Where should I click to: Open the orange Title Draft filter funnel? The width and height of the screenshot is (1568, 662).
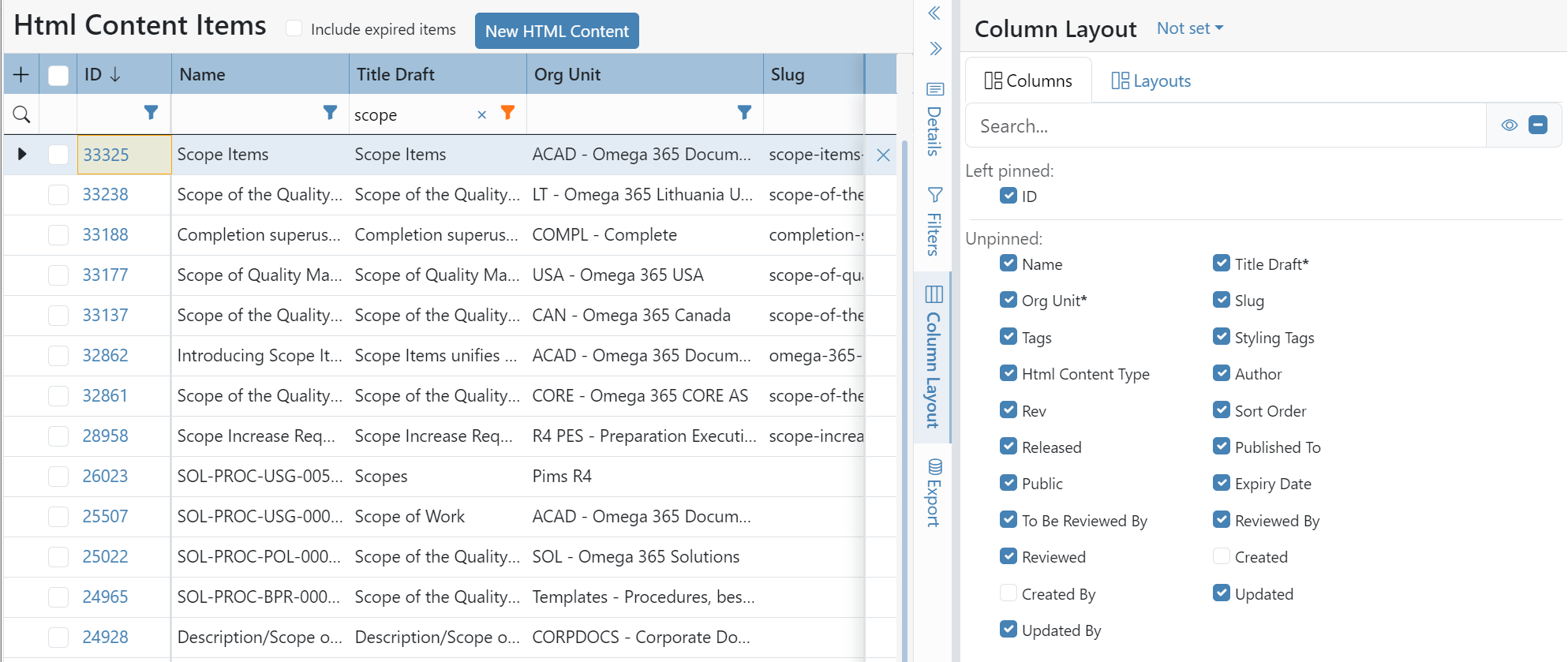(508, 113)
